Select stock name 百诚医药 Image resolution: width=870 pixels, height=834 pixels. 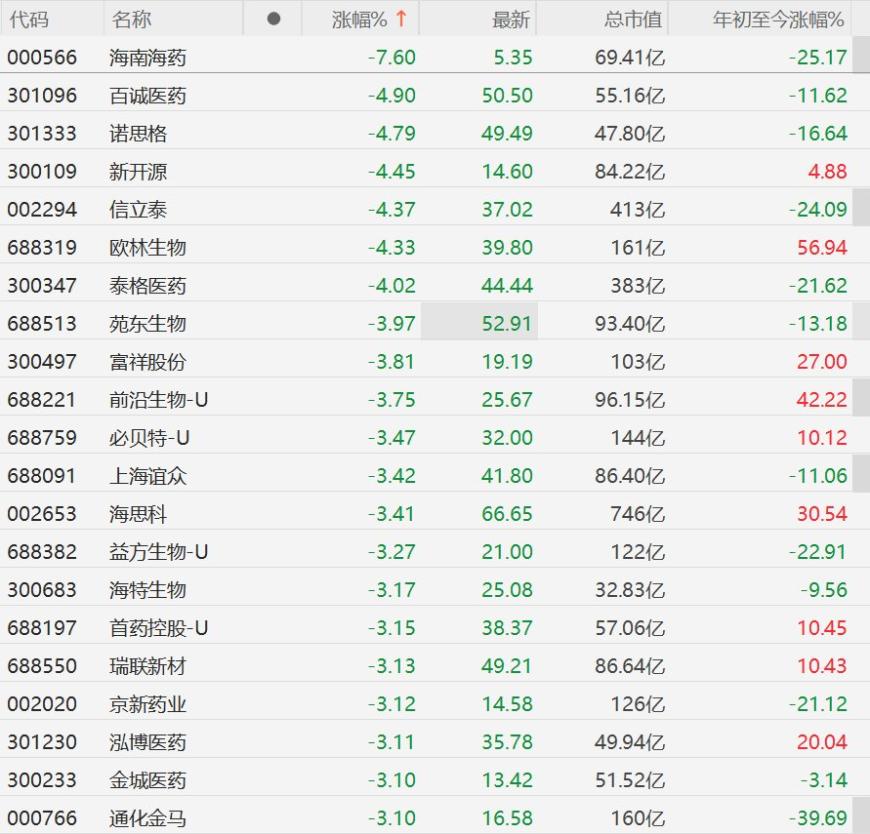click(148, 95)
